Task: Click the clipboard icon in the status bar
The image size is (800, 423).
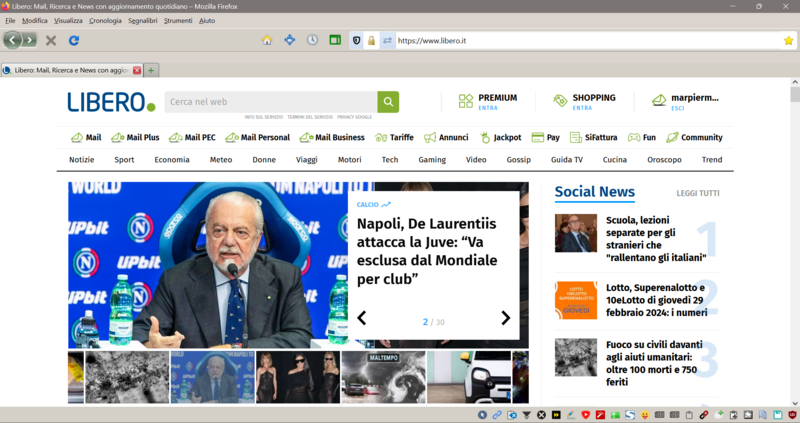Action: point(689,415)
